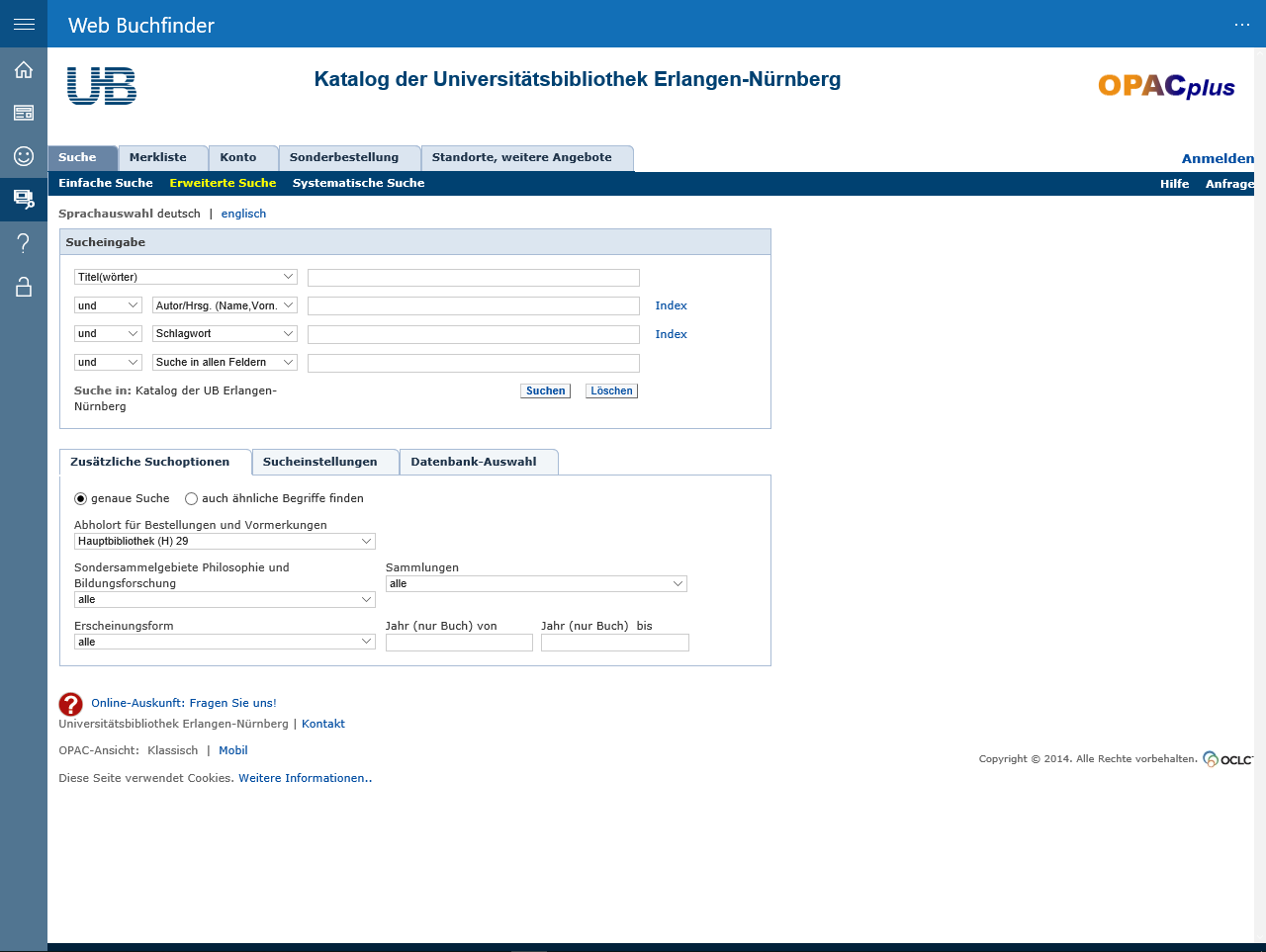Image resolution: width=1266 pixels, height=952 pixels.
Task: Switch language to englisch
Action: (x=243, y=215)
